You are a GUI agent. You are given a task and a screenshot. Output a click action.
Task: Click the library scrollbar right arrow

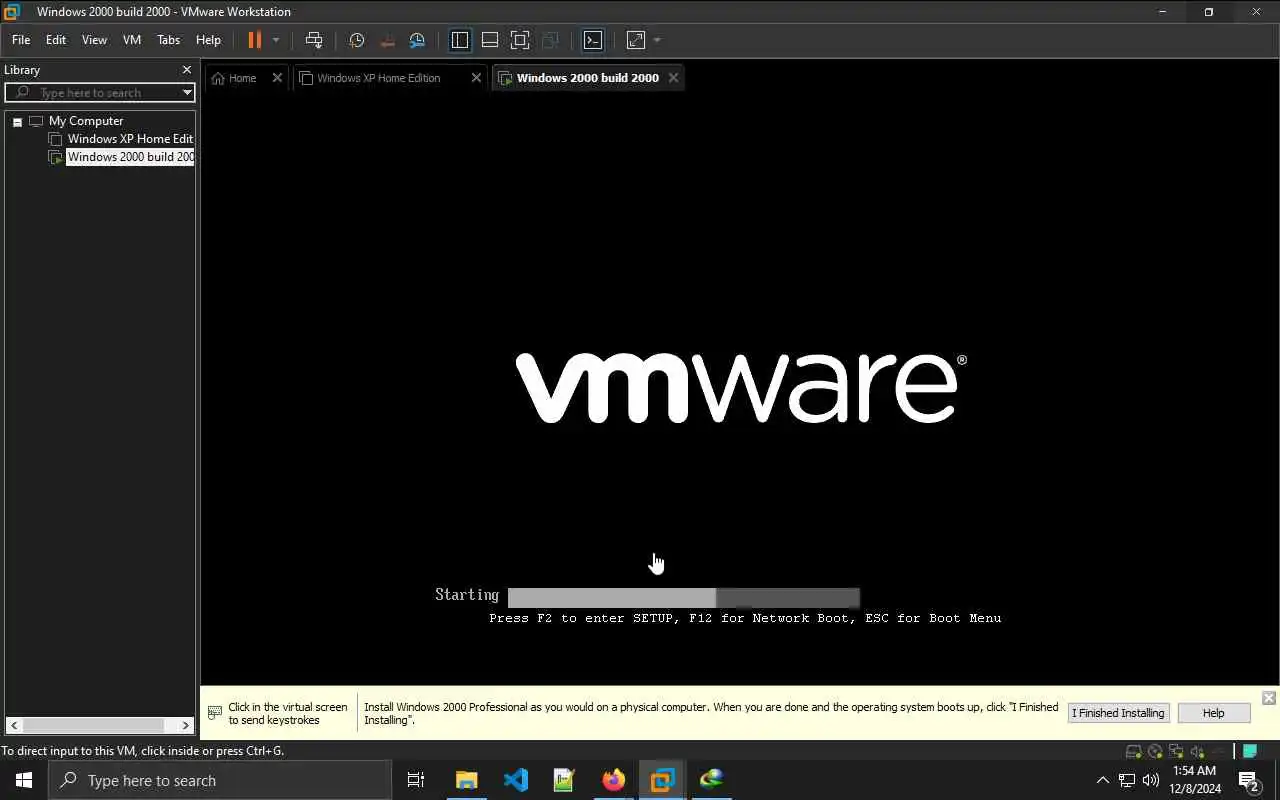(186, 725)
